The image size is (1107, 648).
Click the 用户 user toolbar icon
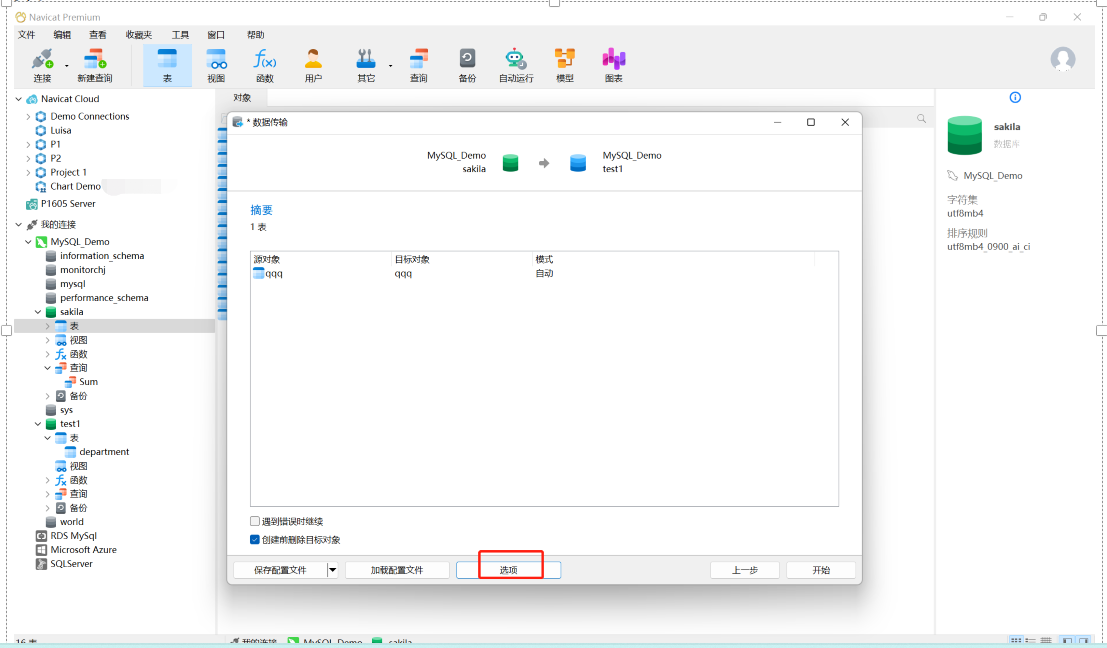(313, 64)
